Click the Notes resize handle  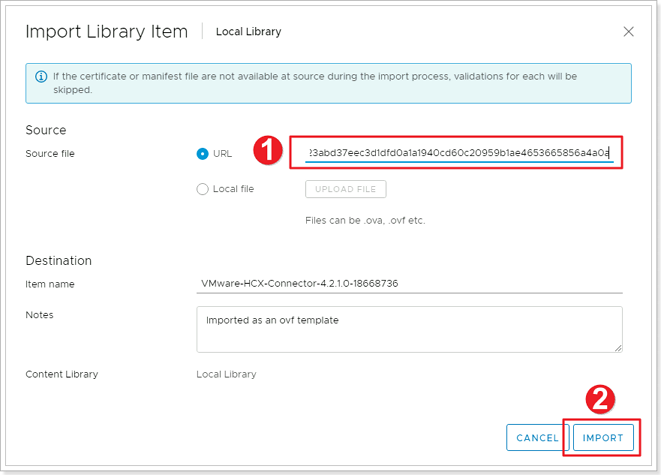coord(618,348)
